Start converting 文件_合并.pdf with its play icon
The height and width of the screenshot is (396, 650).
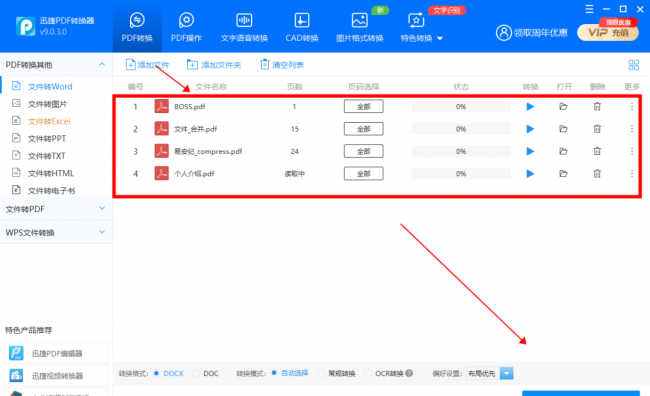click(530, 129)
